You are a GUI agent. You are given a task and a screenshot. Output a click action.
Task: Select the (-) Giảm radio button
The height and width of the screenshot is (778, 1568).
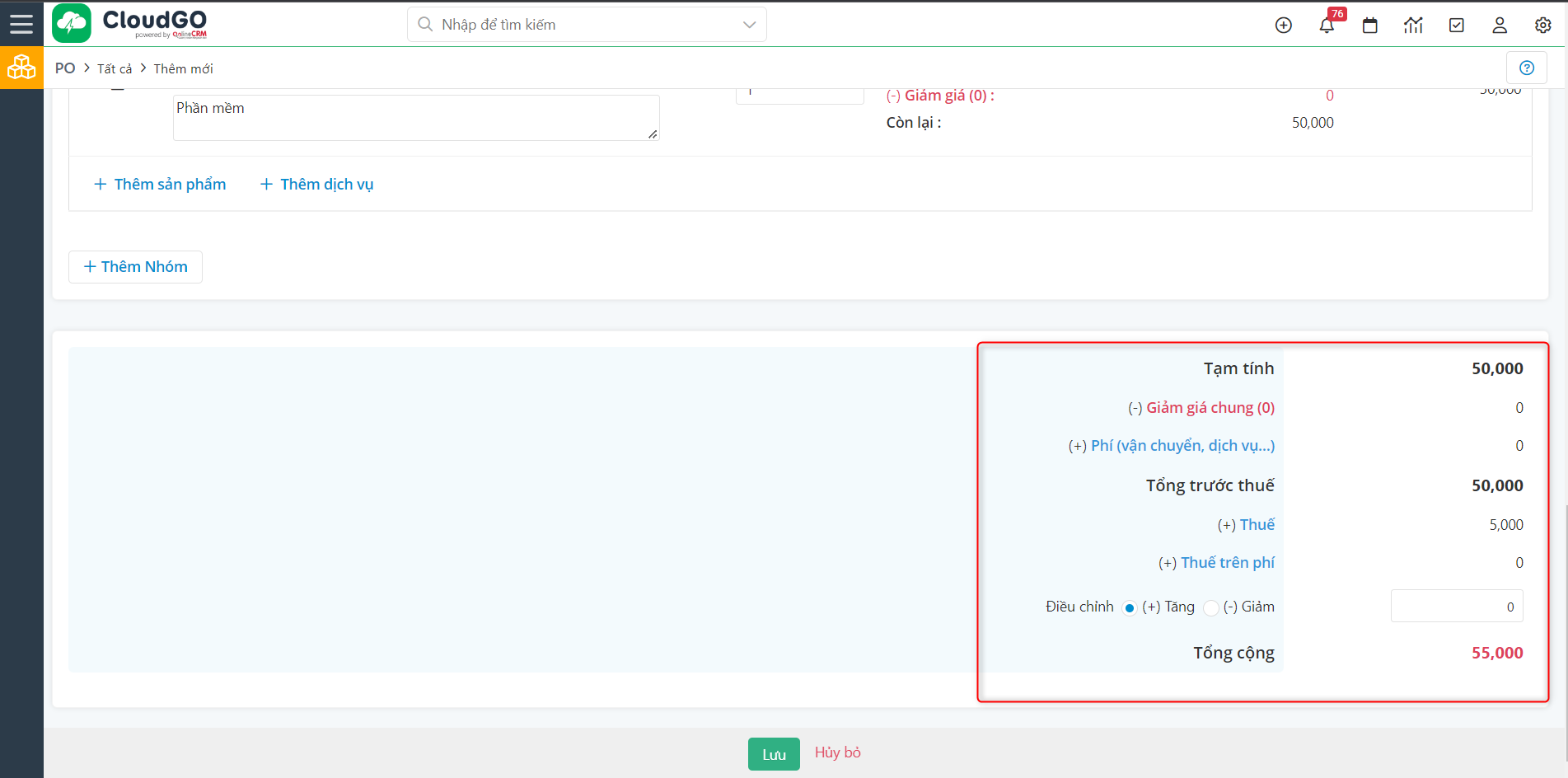(x=1210, y=608)
